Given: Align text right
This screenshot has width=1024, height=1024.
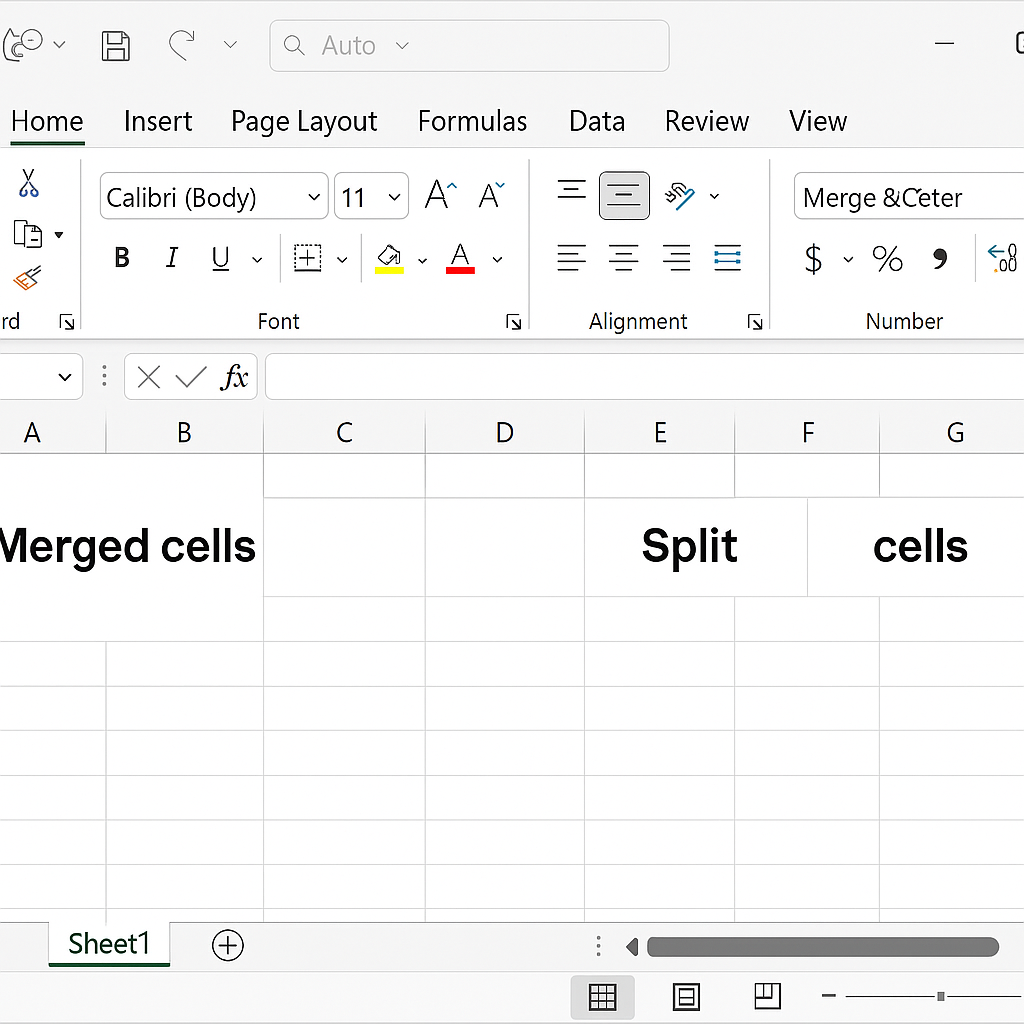Looking at the screenshot, I should point(676,258).
